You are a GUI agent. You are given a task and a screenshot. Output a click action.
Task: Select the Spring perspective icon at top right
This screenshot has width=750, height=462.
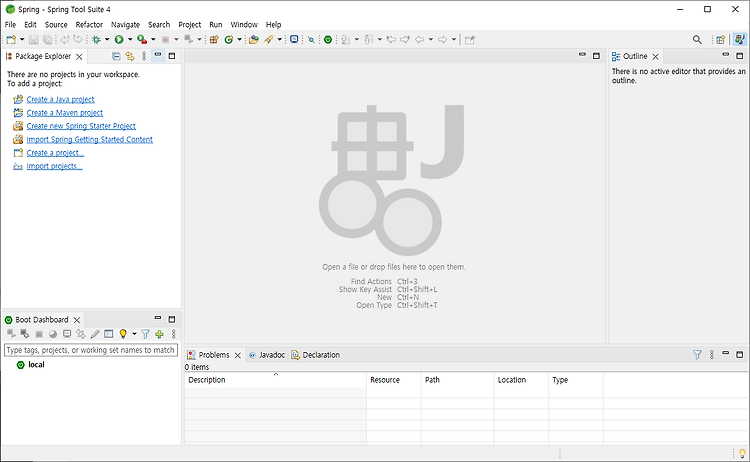pyautogui.click(x=740, y=39)
